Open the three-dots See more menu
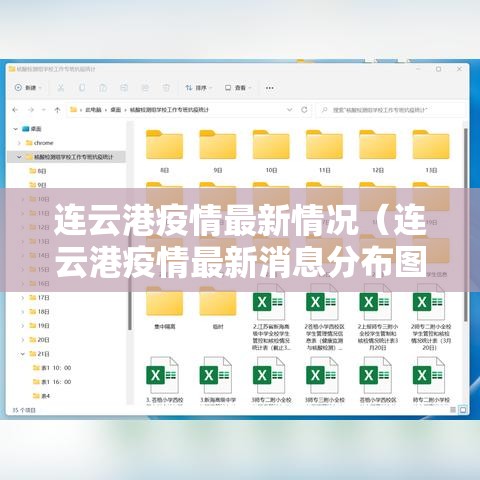This screenshot has height=480, width=480. (x=270, y=88)
